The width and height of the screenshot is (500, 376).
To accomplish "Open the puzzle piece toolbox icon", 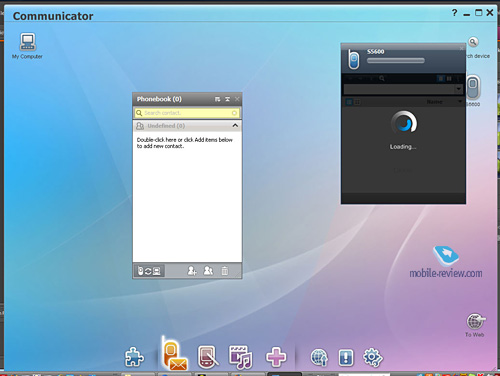I will [134, 357].
